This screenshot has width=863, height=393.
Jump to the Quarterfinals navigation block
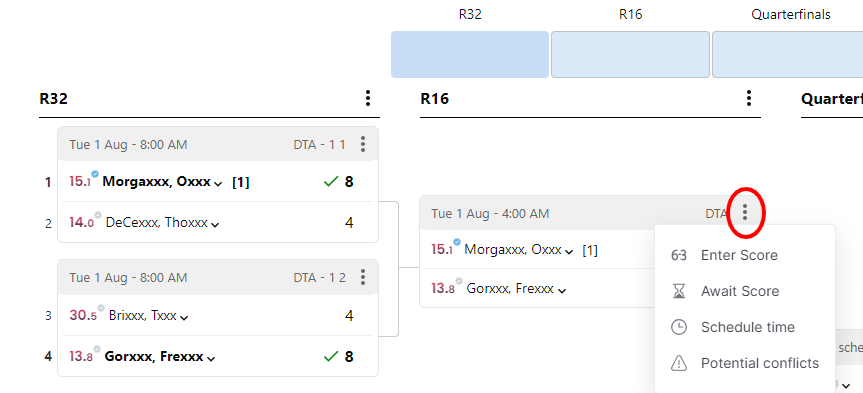[x=788, y=54]
